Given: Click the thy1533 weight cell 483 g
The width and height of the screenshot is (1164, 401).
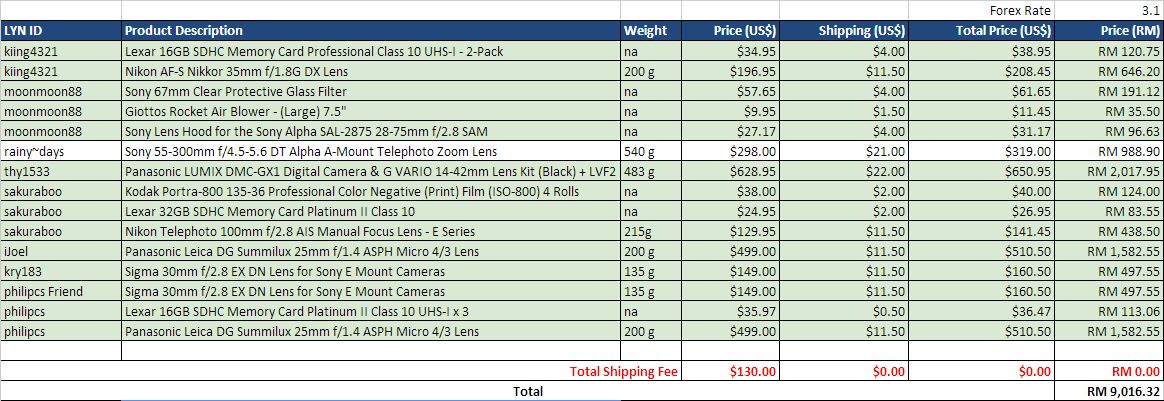Looking at the screenshot, I should (650, 171).
